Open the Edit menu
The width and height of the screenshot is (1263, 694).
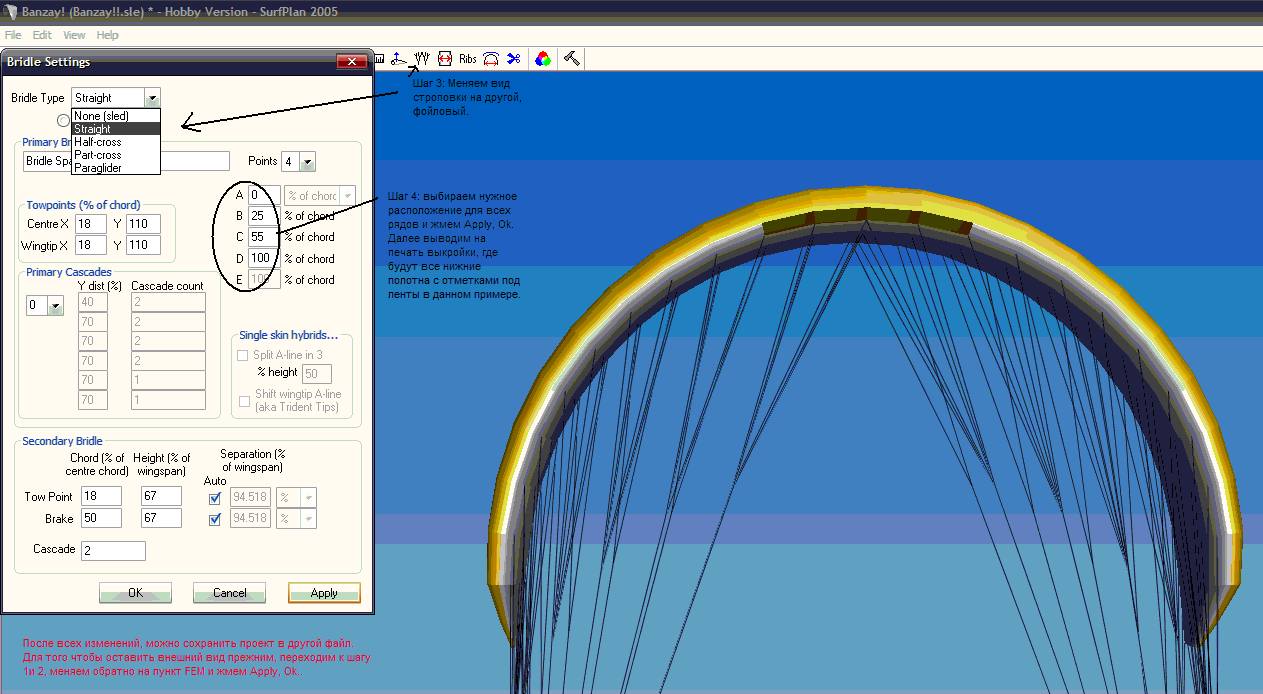(42, 35)
